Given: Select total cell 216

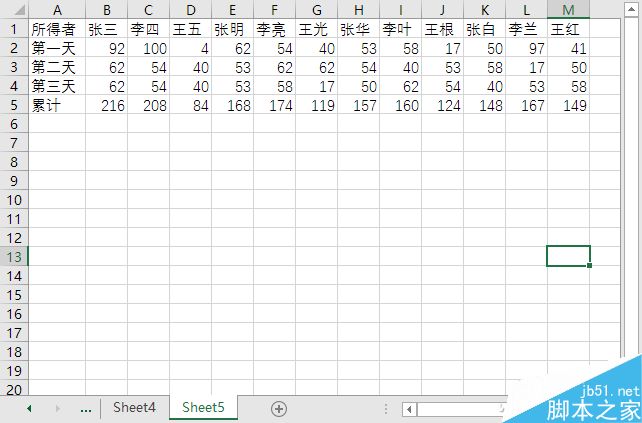Looking at the screenshot, I should coord(106,105).
